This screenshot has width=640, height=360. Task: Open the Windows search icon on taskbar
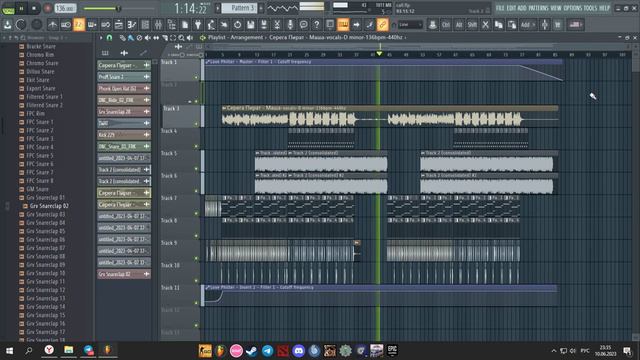[x=29, y=351]
